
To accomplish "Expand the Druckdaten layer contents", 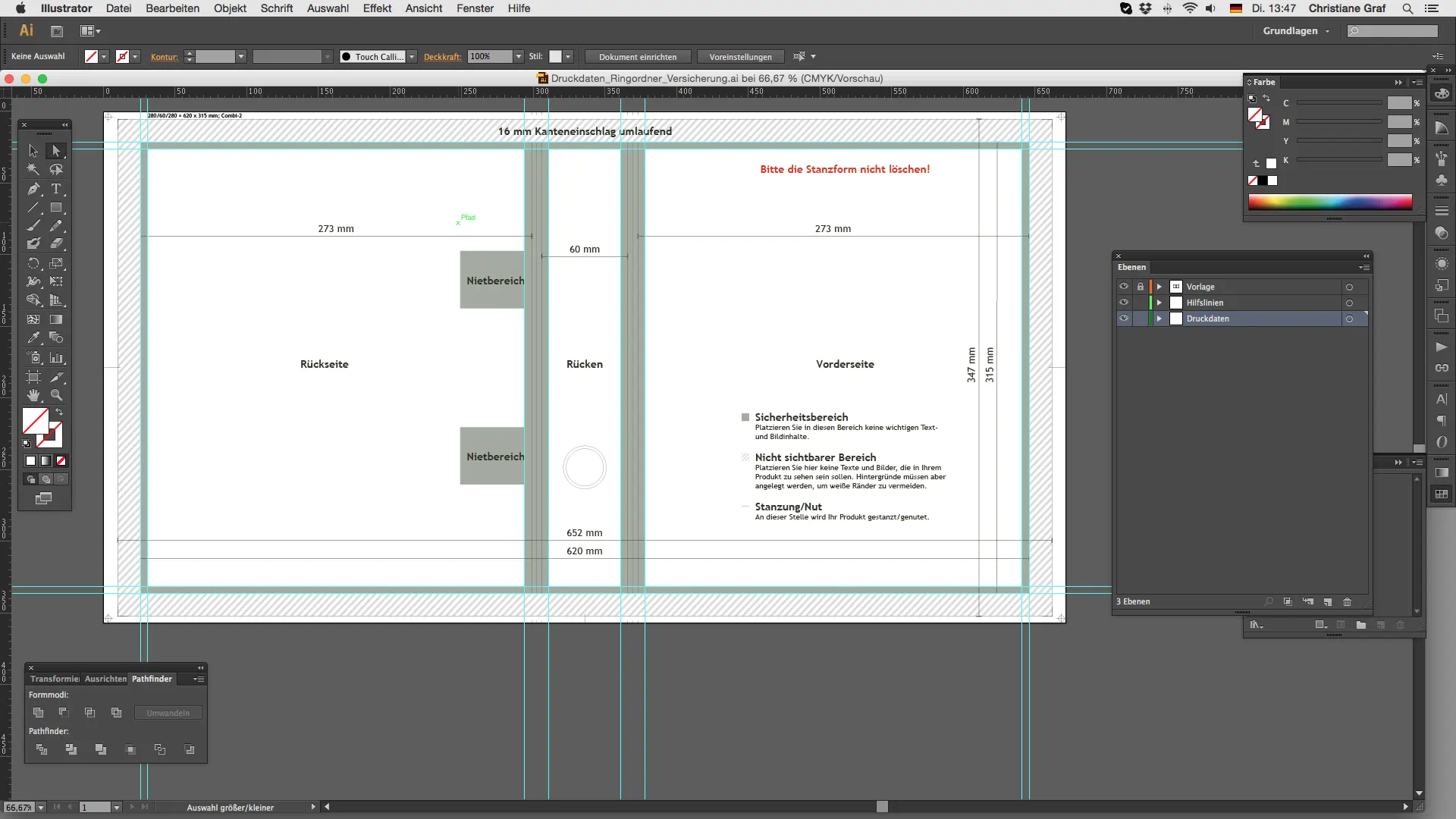I will [x=1159, y=318].
